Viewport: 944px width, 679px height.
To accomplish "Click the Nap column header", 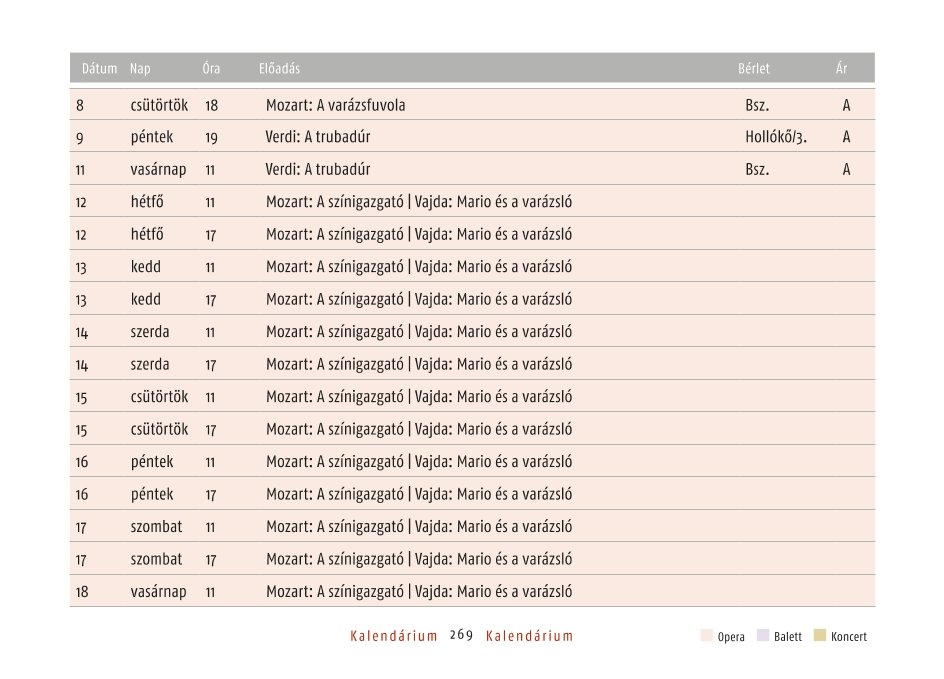I will [140, 68].
